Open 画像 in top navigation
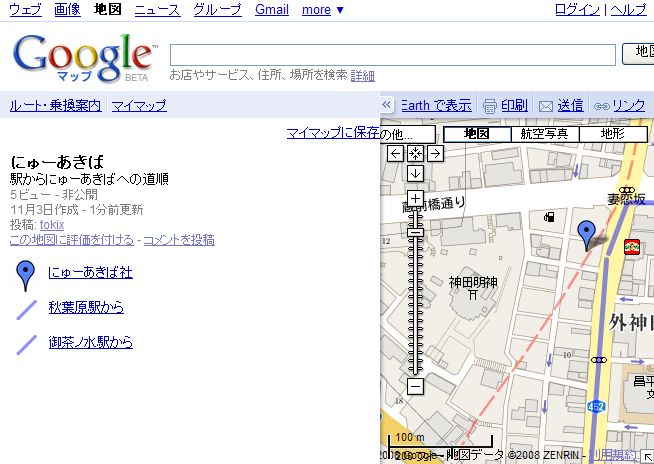 [67, 10]
